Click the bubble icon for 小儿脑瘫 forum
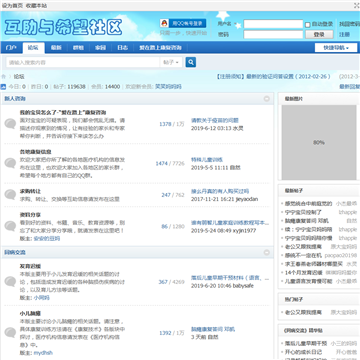 [10, 333]
